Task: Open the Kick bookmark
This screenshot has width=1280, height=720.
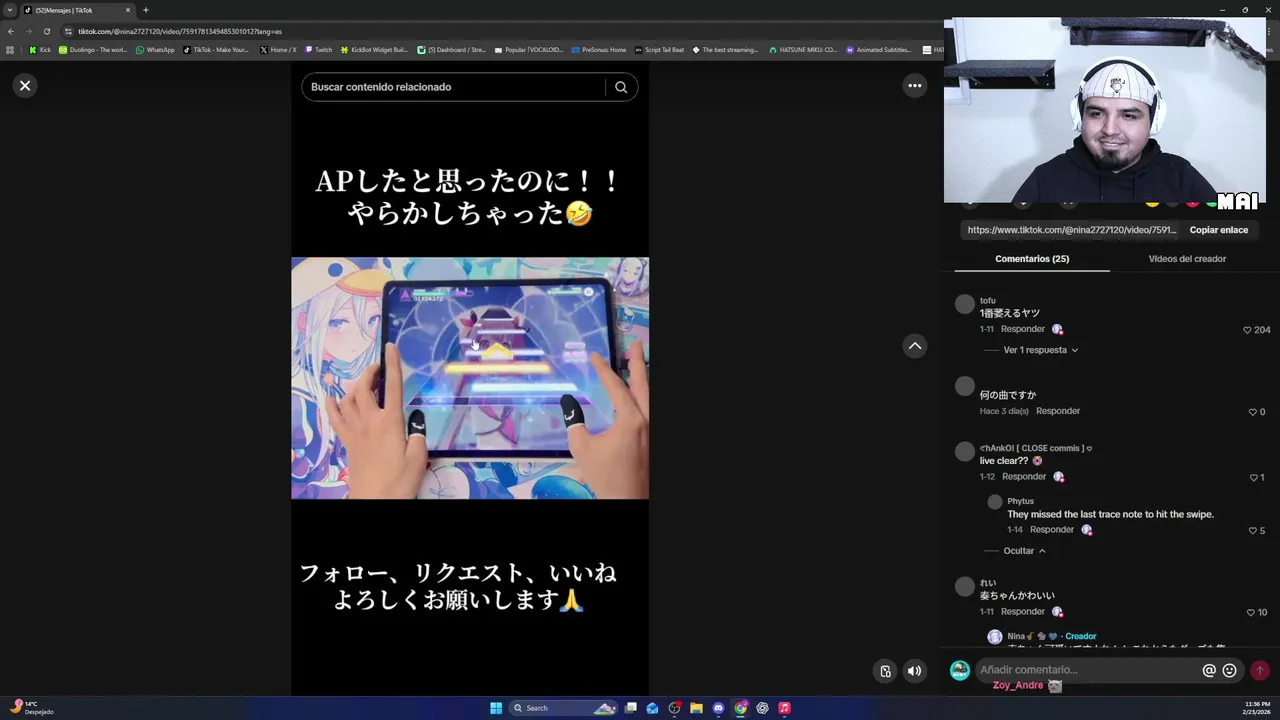Action: (x=39, y=50)
